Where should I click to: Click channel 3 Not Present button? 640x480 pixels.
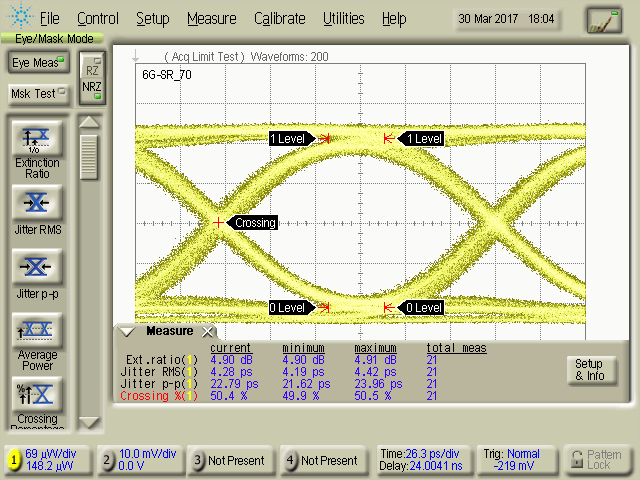tap(231, 460)
